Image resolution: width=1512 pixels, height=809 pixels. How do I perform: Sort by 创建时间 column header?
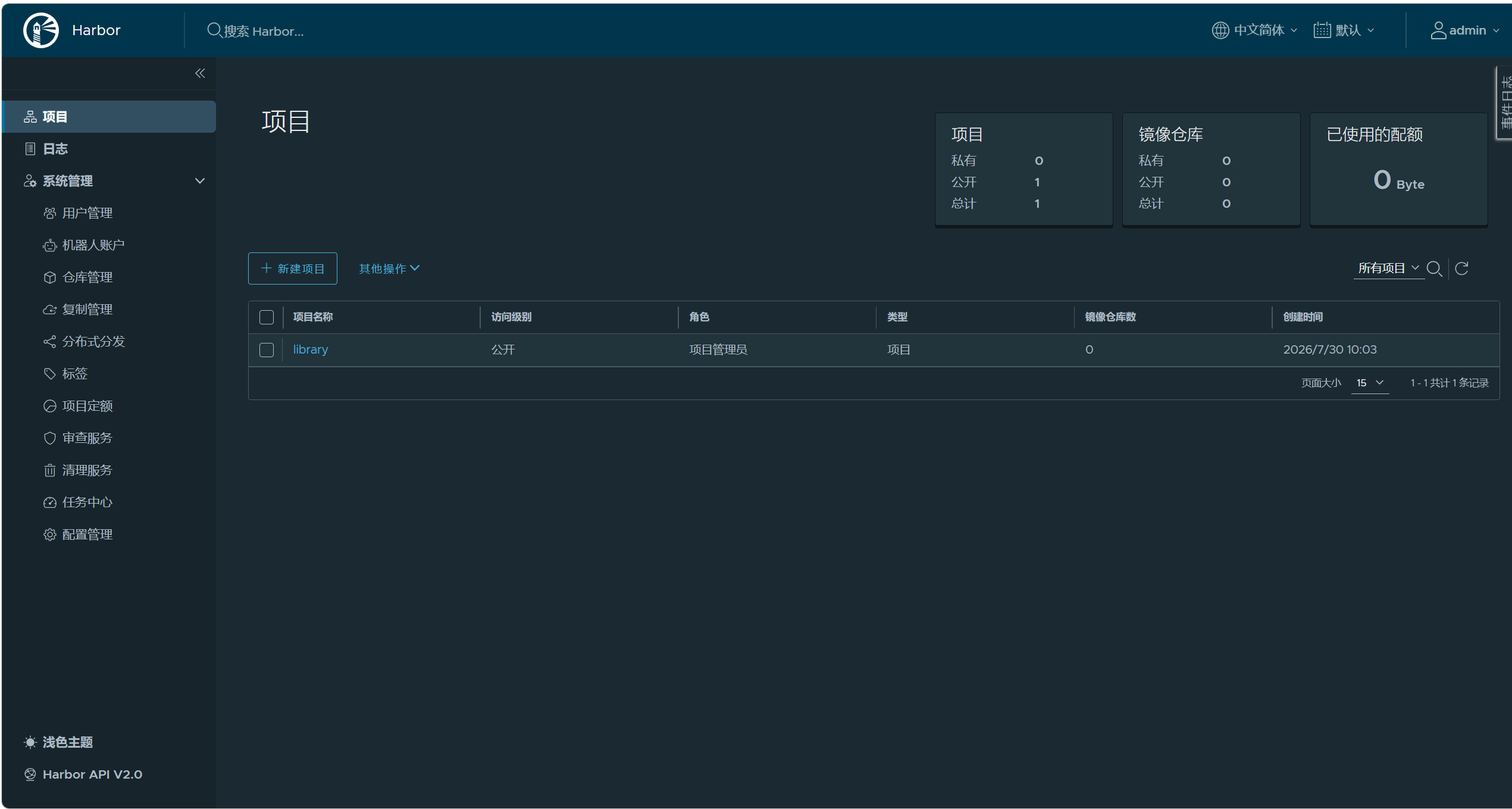click(x=1303, y=317)
